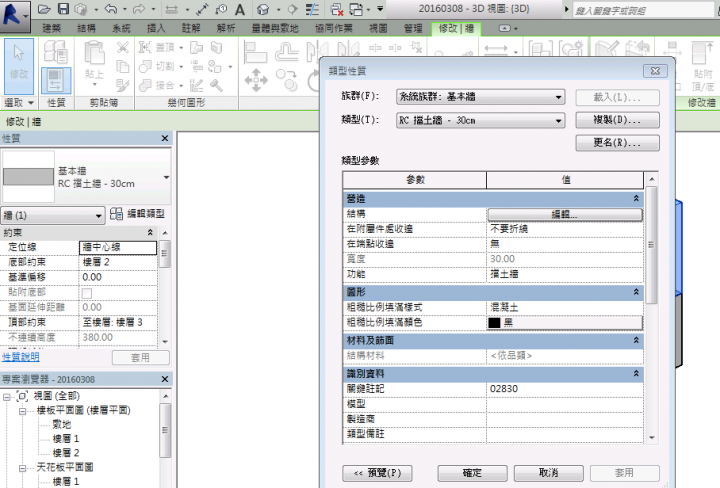Click the Default 3D View house icon

[x=263, y=9]
